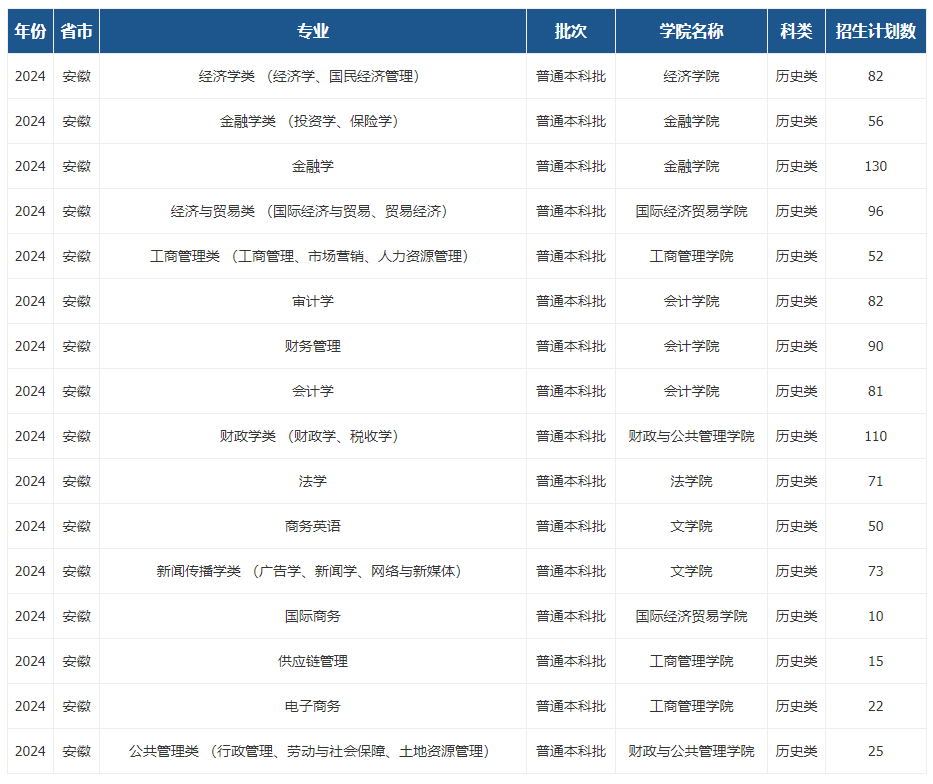The height and width of the screenshot is (784, 933).
Task: Select the 金融学 major cell
Action: pyautogui.click(x=313, y=167)
